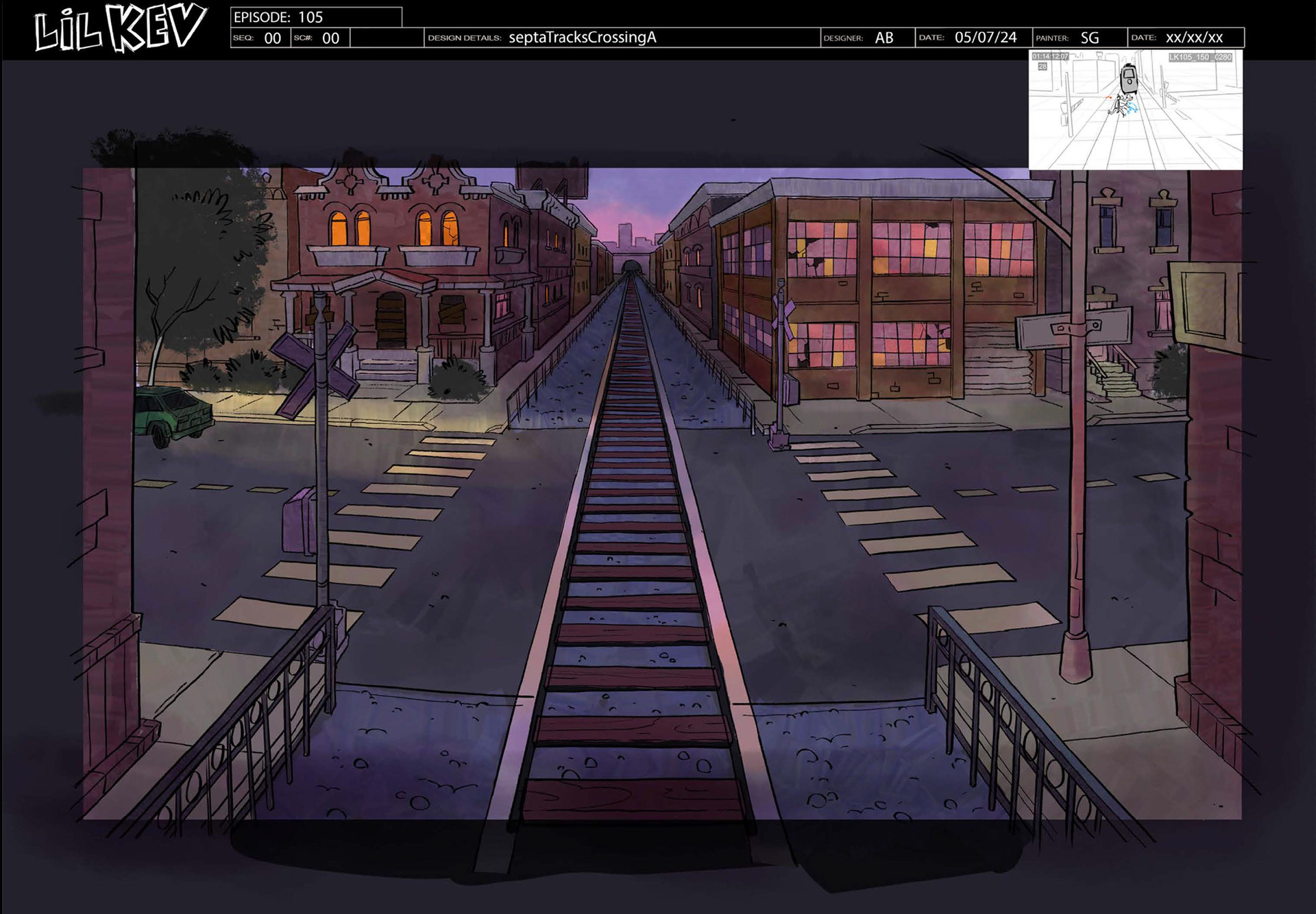The height and width of the screenshot is (914, 1316).
Task: Click the 05/07/24 date field
Action: pos(985,38)
